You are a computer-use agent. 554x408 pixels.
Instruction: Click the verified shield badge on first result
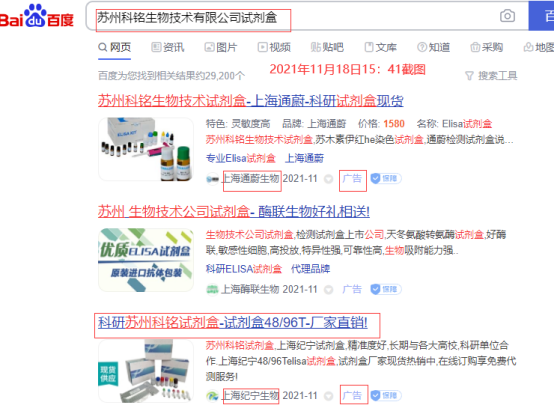(386, 179)
